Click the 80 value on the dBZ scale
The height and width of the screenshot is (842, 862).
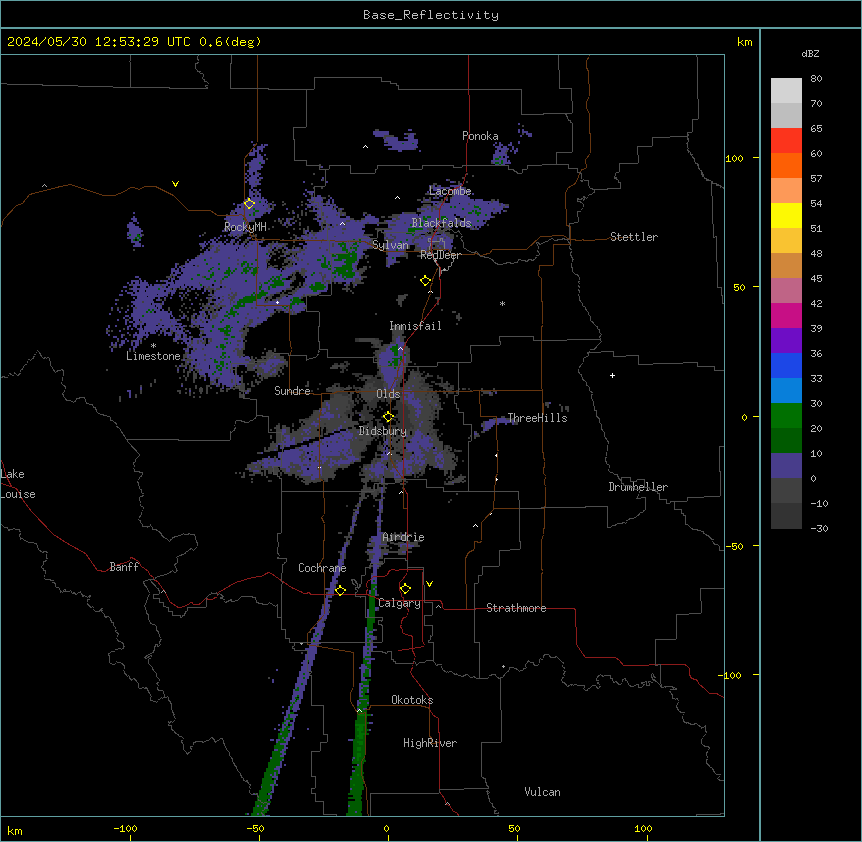click(816, 79)
